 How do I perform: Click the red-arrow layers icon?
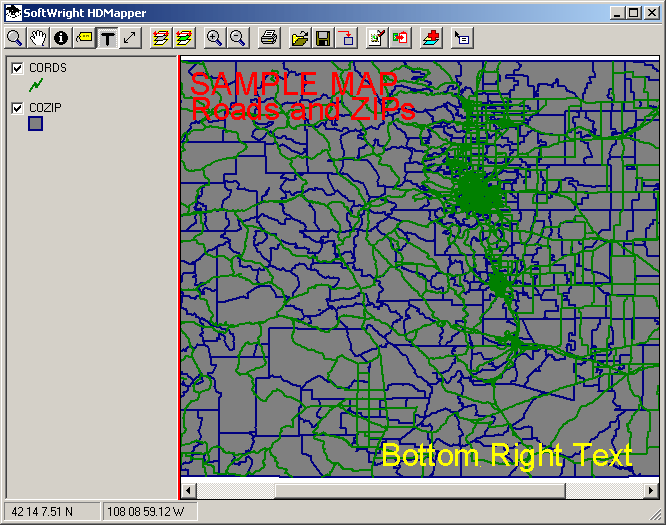pos(161,38)
